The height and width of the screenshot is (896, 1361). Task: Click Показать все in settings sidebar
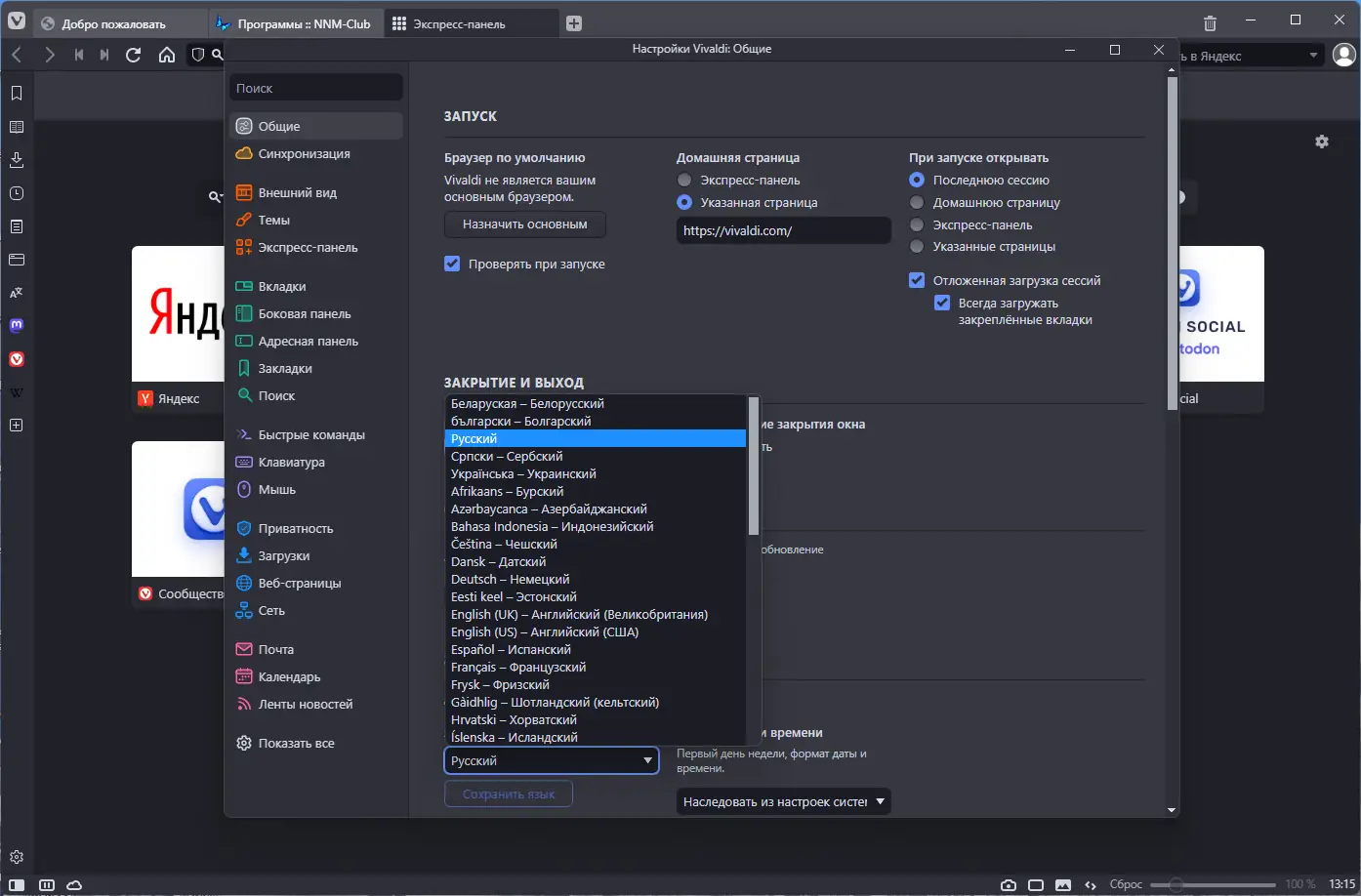(x=316, y=744)
